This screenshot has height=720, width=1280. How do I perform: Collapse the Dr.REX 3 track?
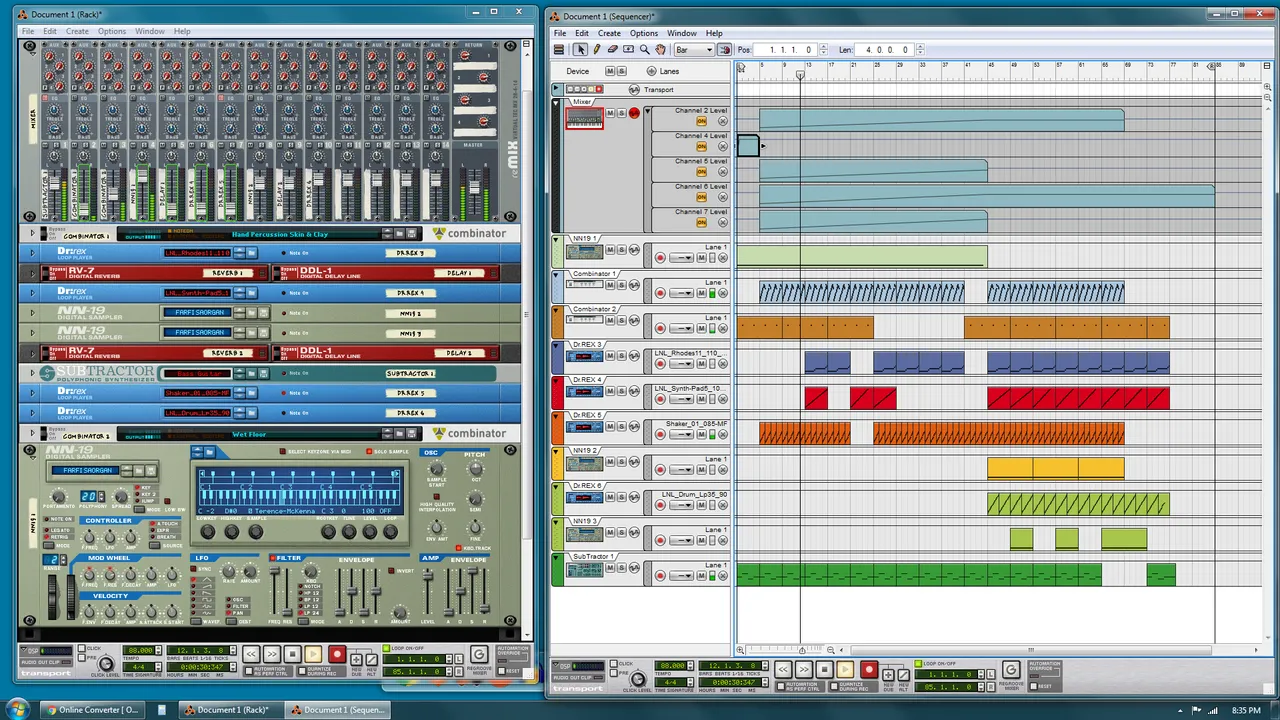point(556,346)
